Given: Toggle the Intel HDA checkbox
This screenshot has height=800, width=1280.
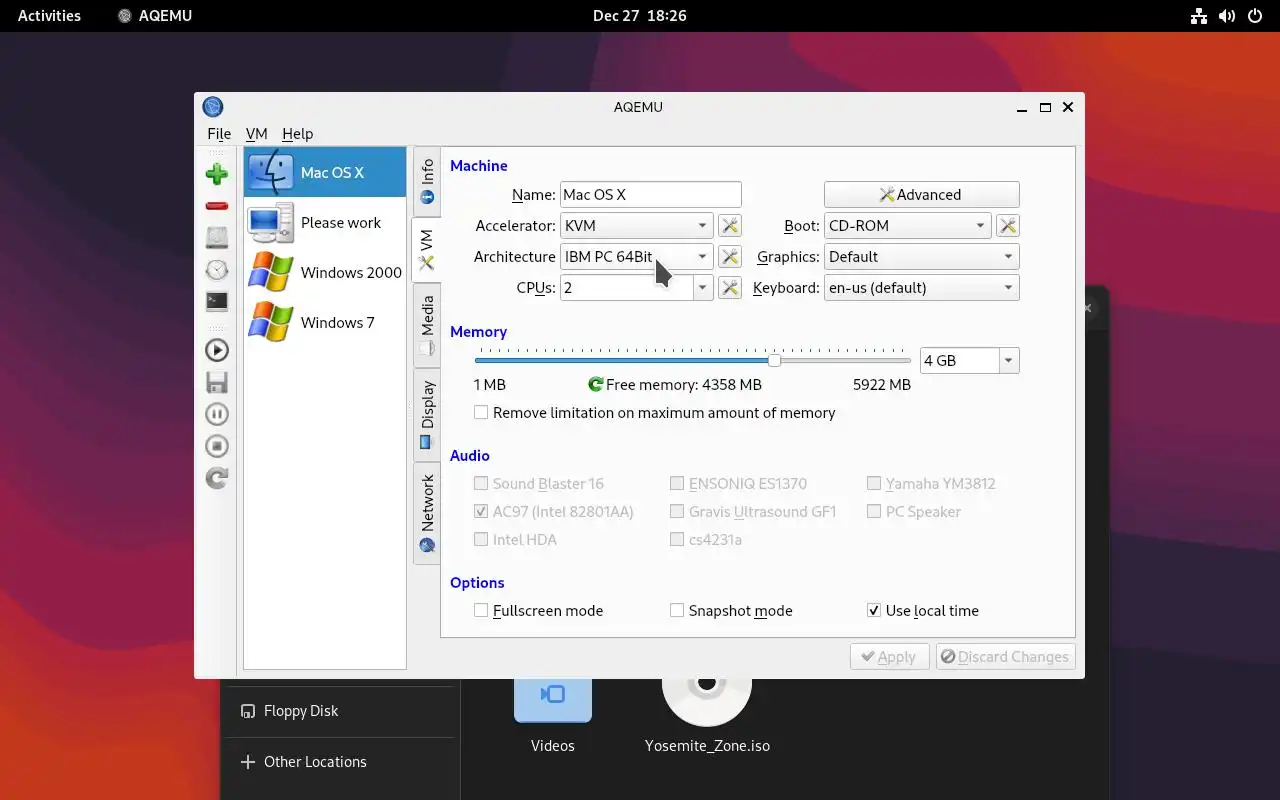Looking at the screenshot, I should (481, 539).
